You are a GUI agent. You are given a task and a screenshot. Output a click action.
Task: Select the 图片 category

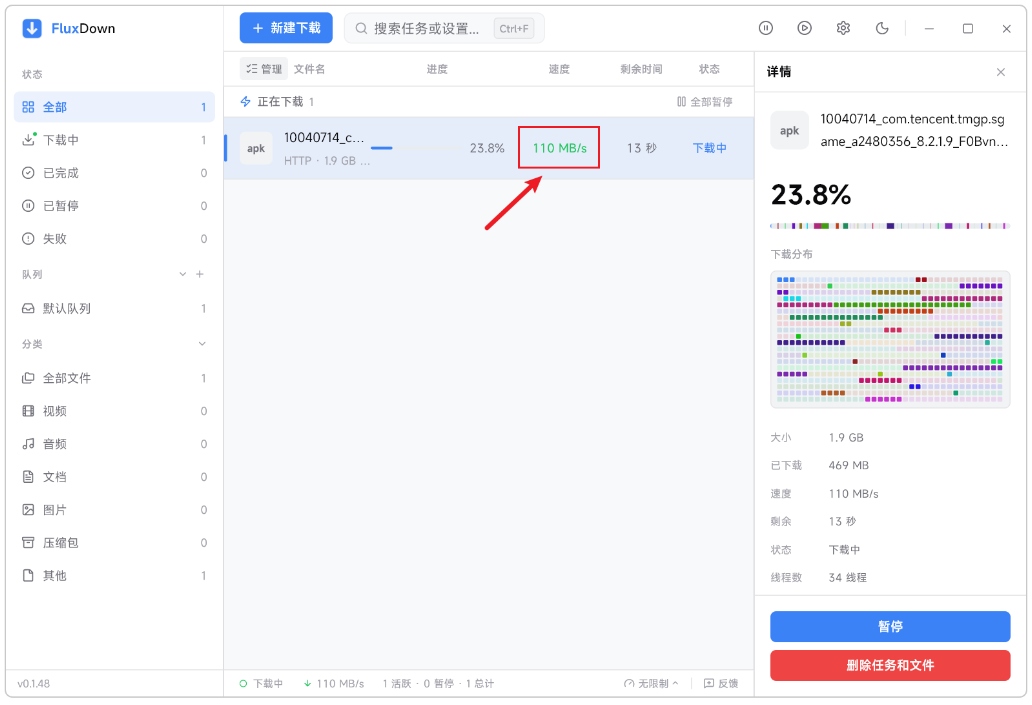[x=115, y=509]
